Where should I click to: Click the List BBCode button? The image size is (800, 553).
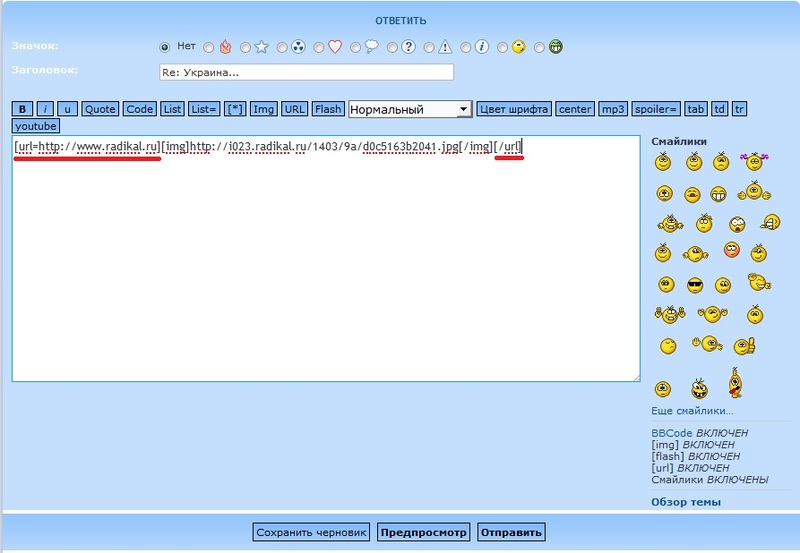[172, 109]
